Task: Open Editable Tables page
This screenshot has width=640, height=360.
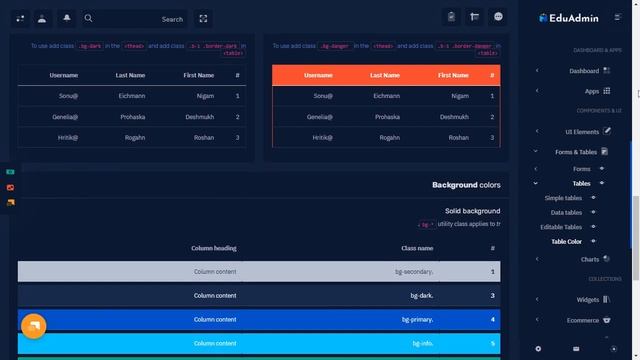Action: (x=561, y=227)
